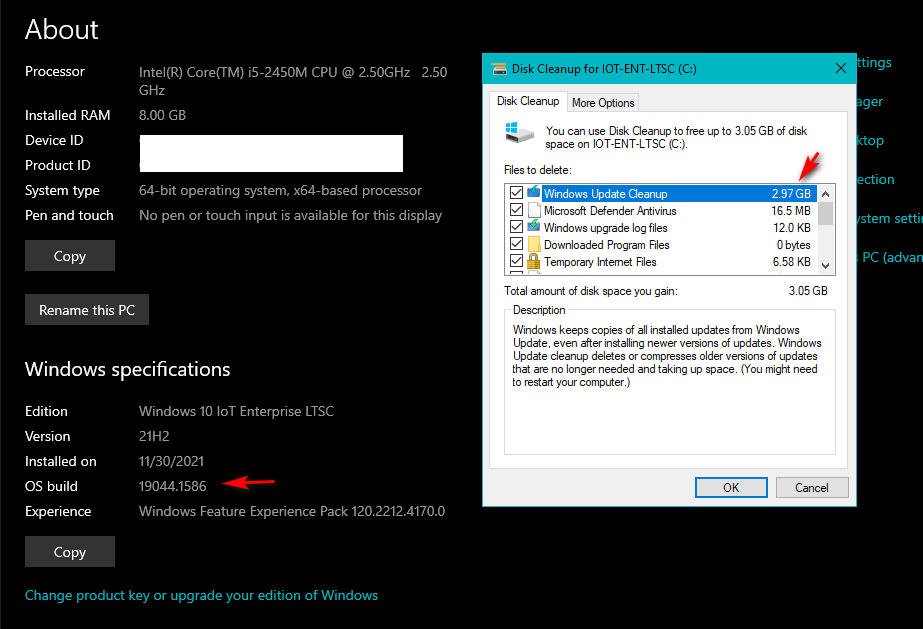The width and height of the screenshot is (923, 629).
Task: Click the files list scroll down arrow
Action: point(825,266)
